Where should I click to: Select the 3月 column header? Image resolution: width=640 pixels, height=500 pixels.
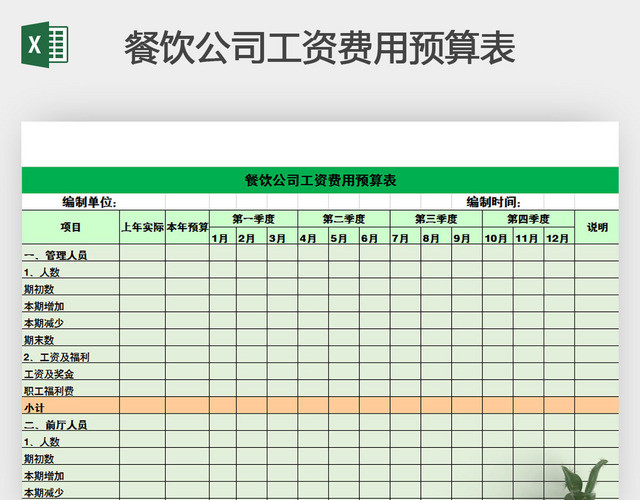point(282,238)
